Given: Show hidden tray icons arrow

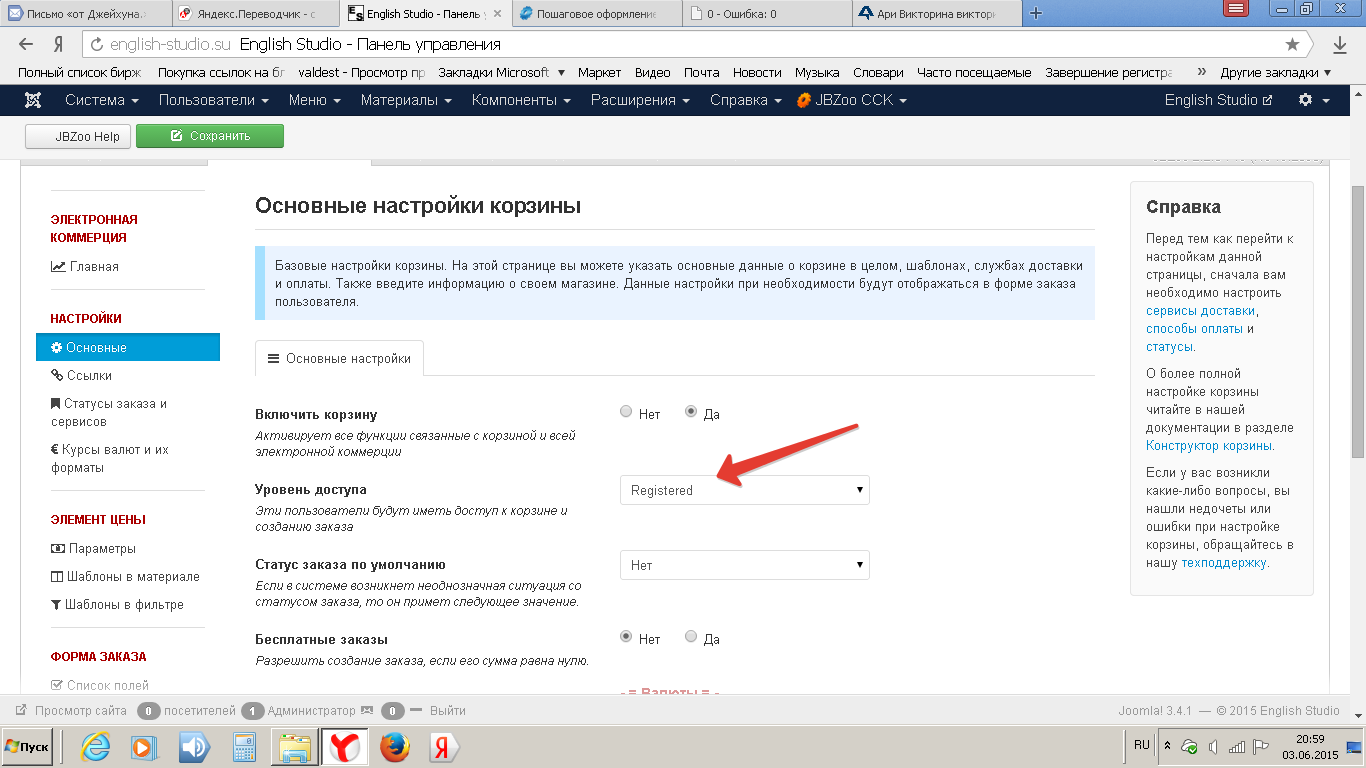Looking at the screenshot, I should click(1167, 746).
